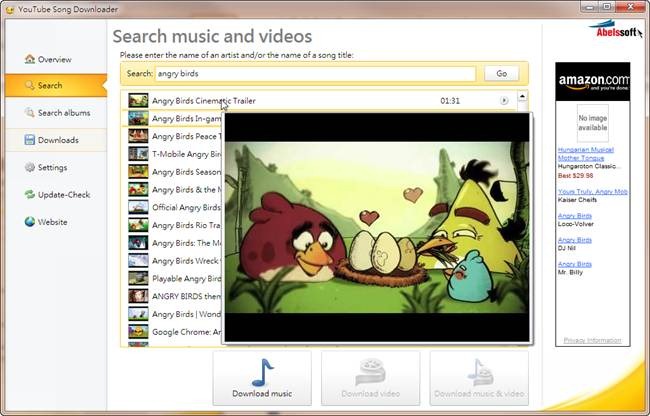
Task: Click the search text field containing angry birds
Action: [315, 74]
